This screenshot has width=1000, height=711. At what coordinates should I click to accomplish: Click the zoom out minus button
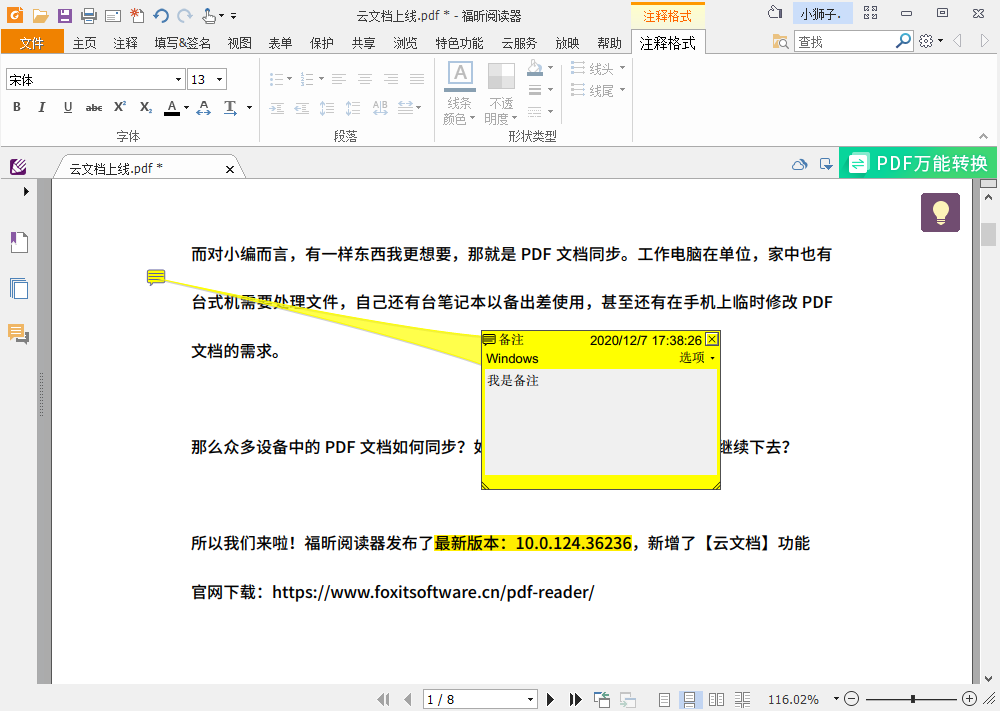click(x=851, y=699)
